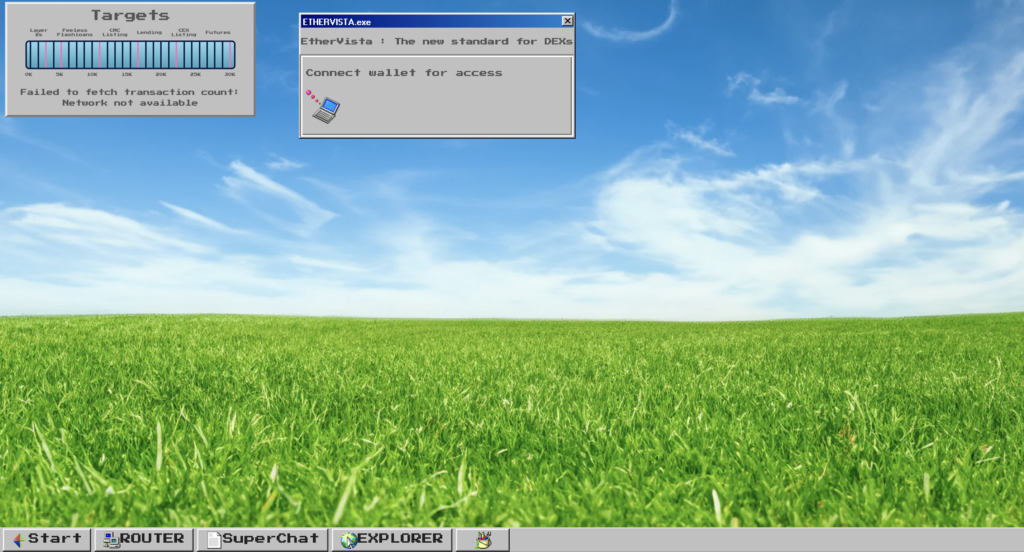Click the 'Feeless Flashloans' target label

click(x=74, y=32)
